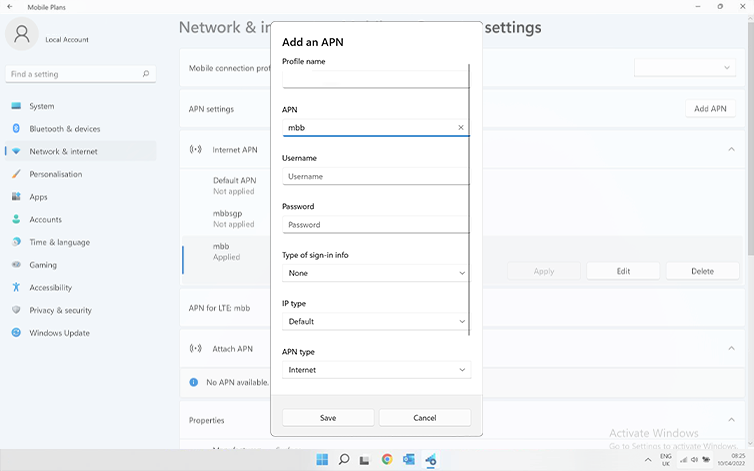The width and height of the screenshot is (754, 471).
Task: Clear the APN field with X icon
Action: (461, 128)
